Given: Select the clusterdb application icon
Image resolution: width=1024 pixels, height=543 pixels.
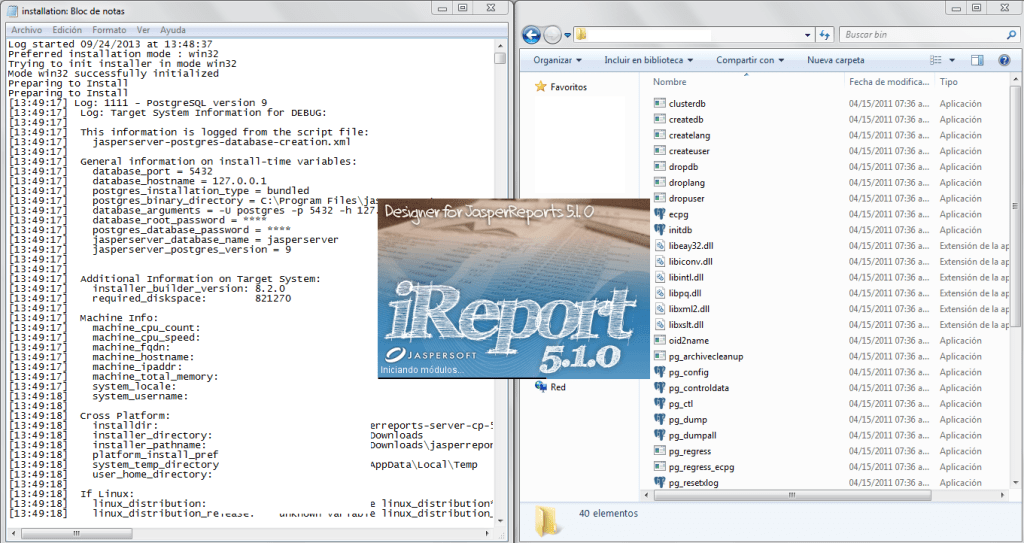Looking at the screenshot, I should [659, 103].
